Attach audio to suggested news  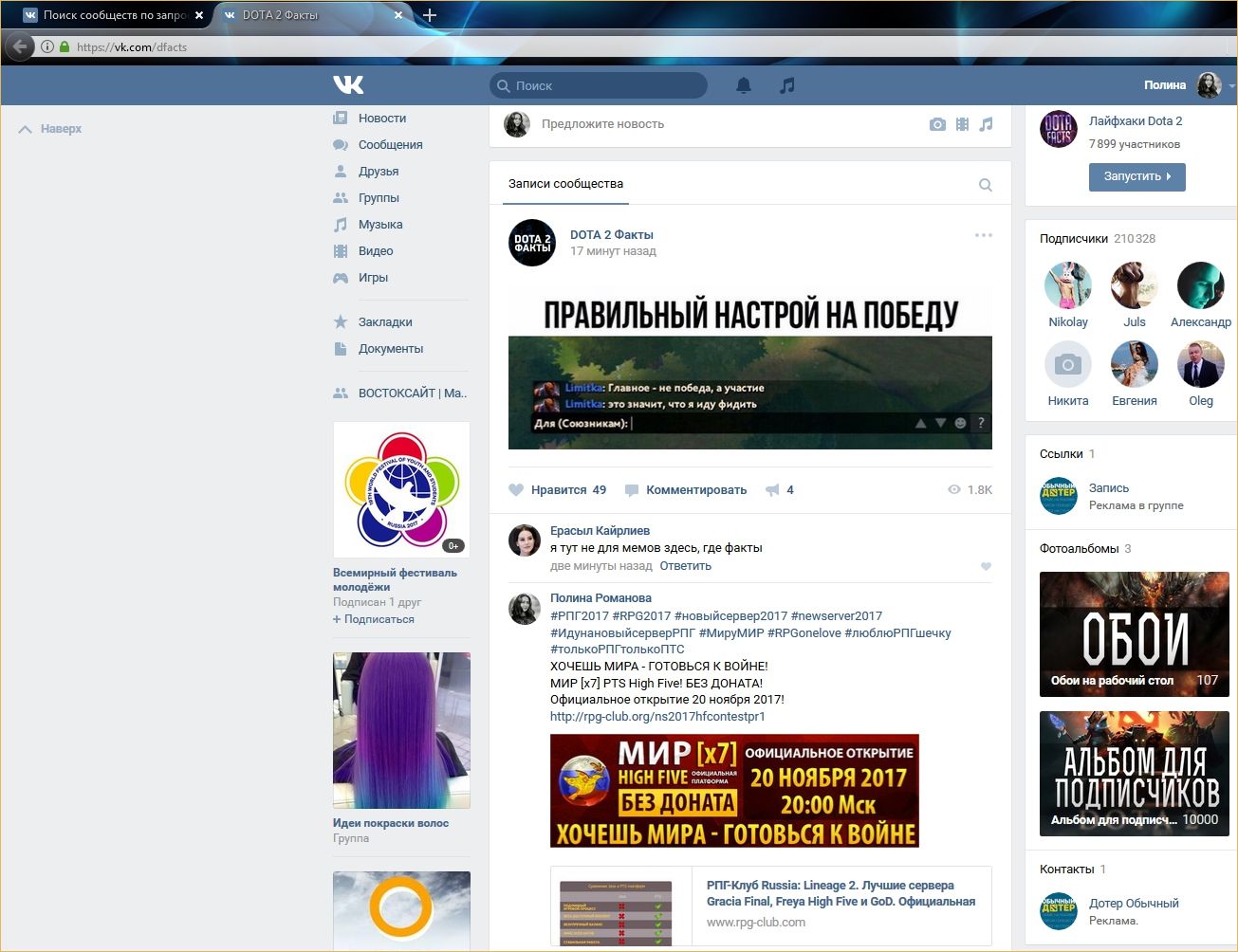point(986,124)
